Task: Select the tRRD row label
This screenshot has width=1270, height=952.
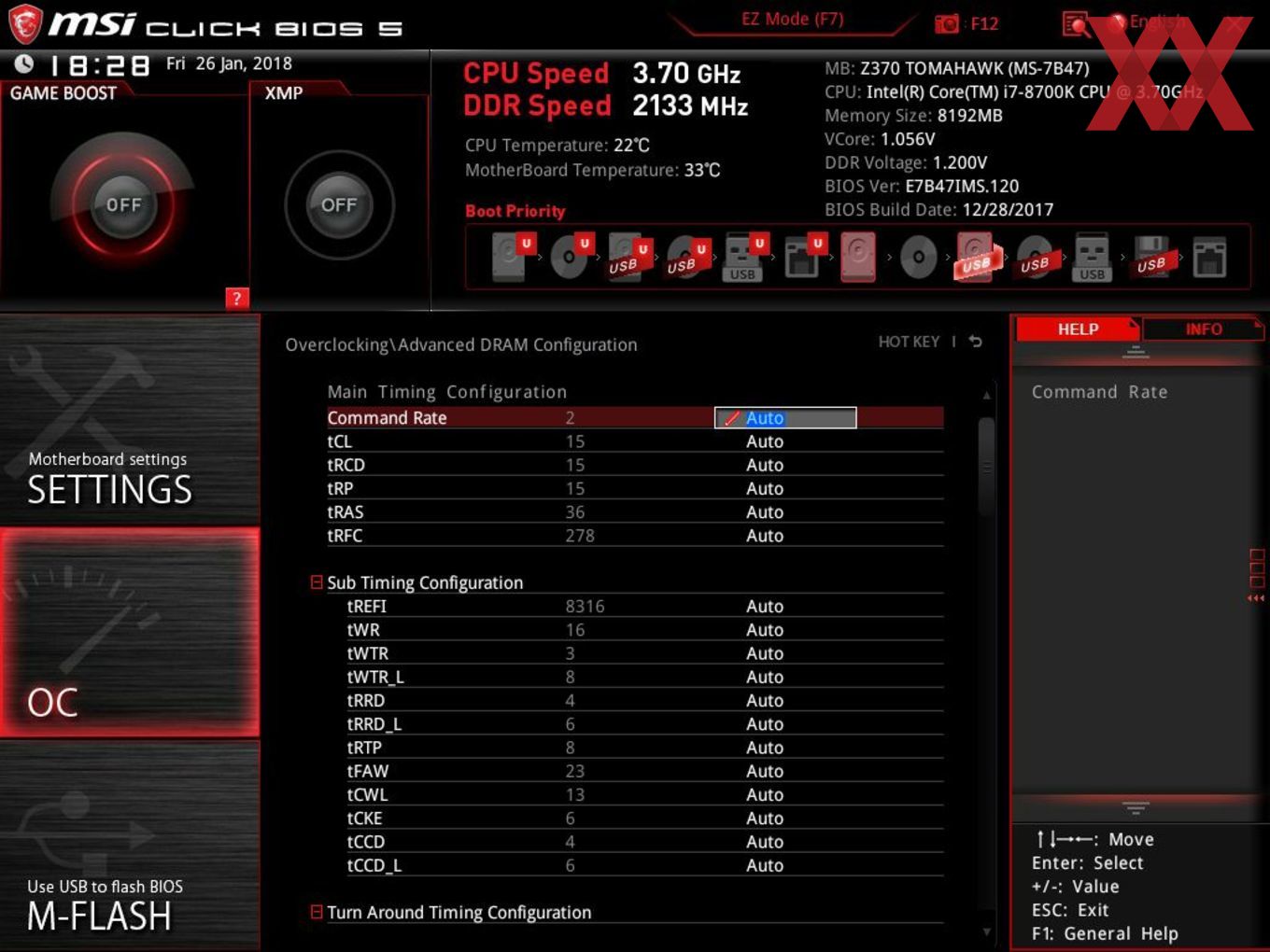Action: [366, 700]
